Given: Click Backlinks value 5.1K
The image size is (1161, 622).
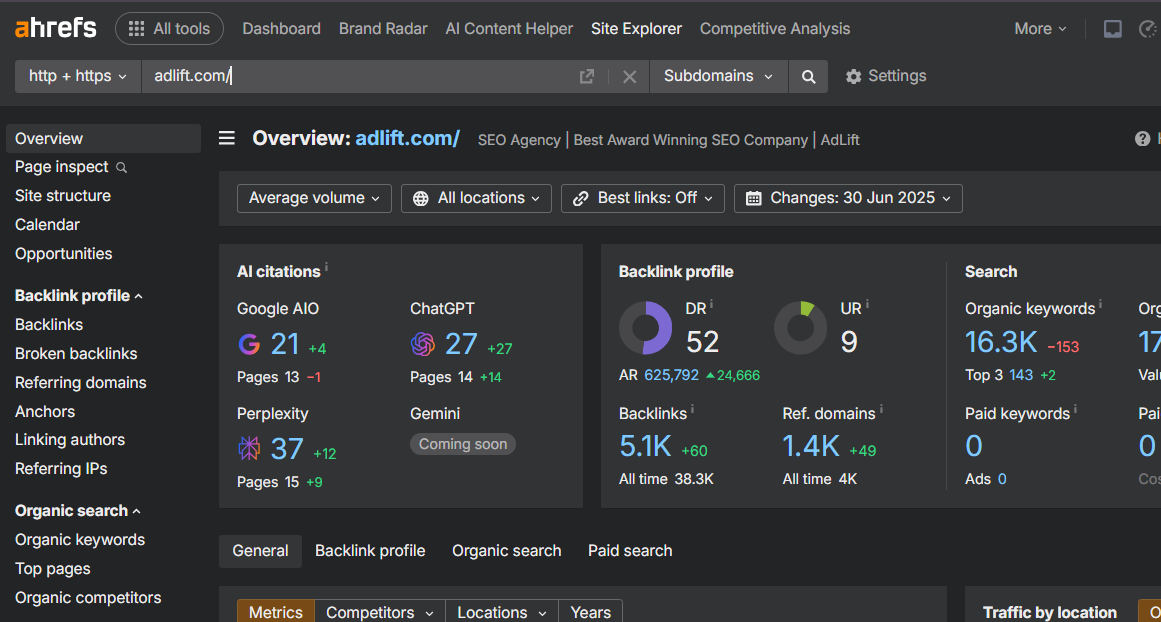Looking at the screenshot, I should [645, 447].
